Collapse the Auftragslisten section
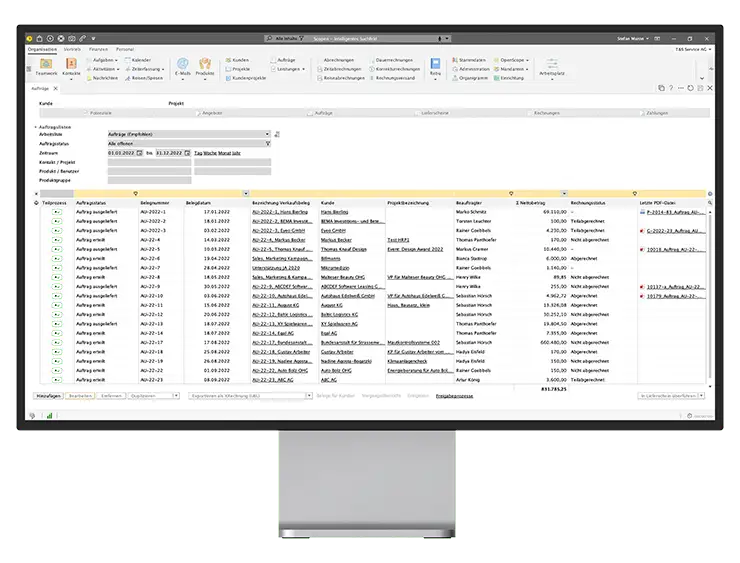740x563 pixels. coord(35,127)
